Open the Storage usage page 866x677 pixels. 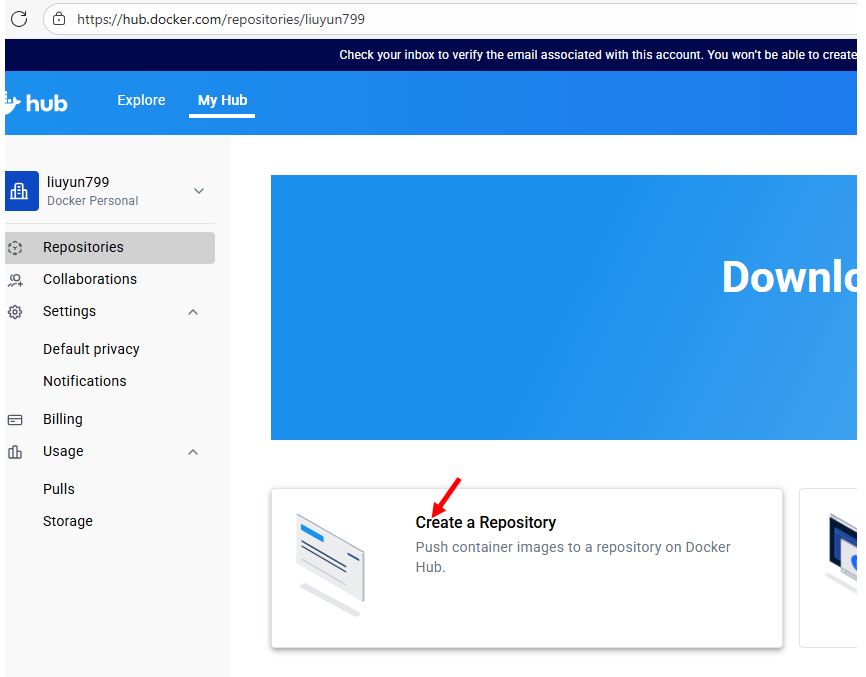tap(68, 521)
